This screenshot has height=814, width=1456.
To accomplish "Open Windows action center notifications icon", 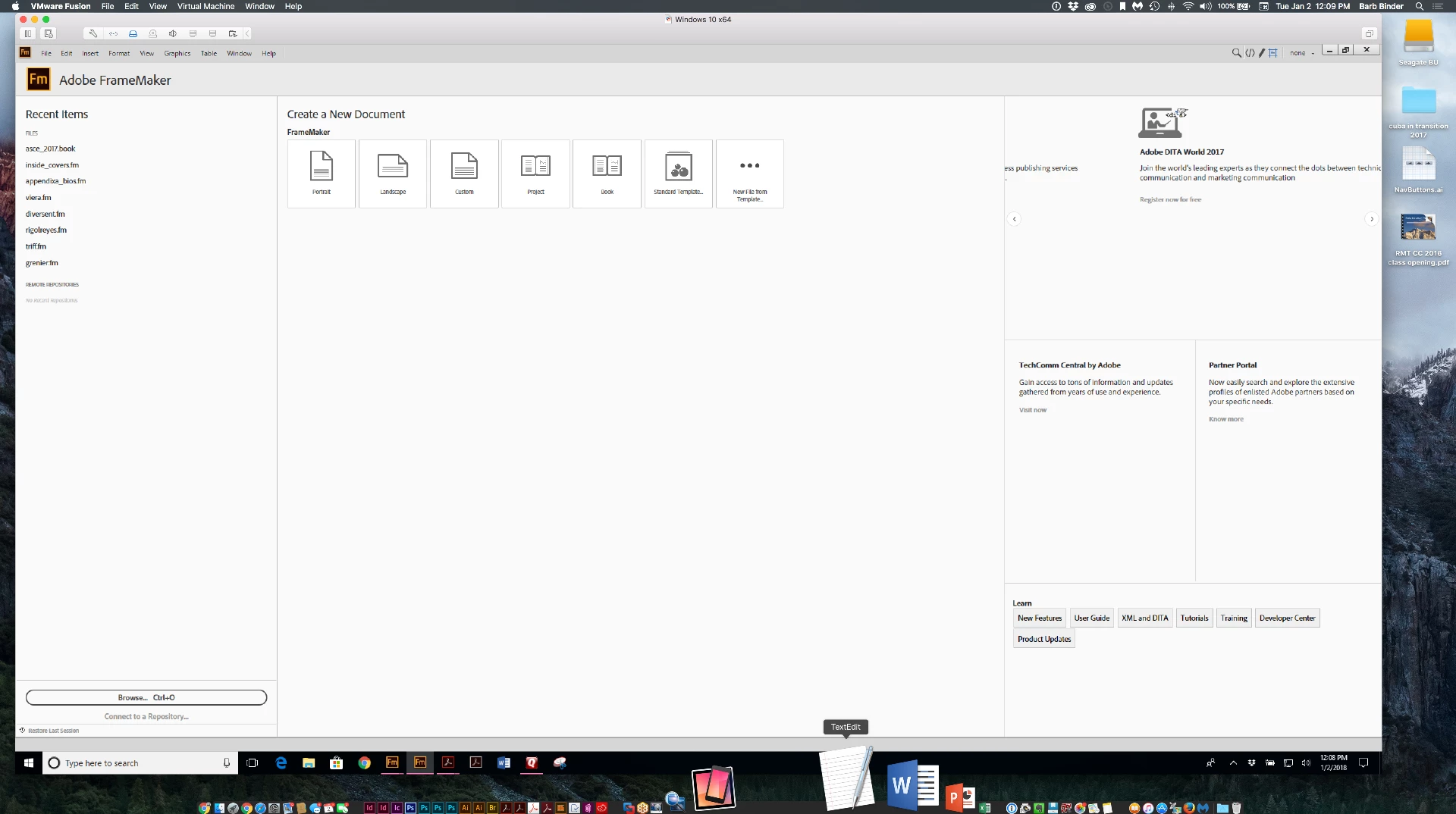I will pyautogui.click(x=1363, y=763).
